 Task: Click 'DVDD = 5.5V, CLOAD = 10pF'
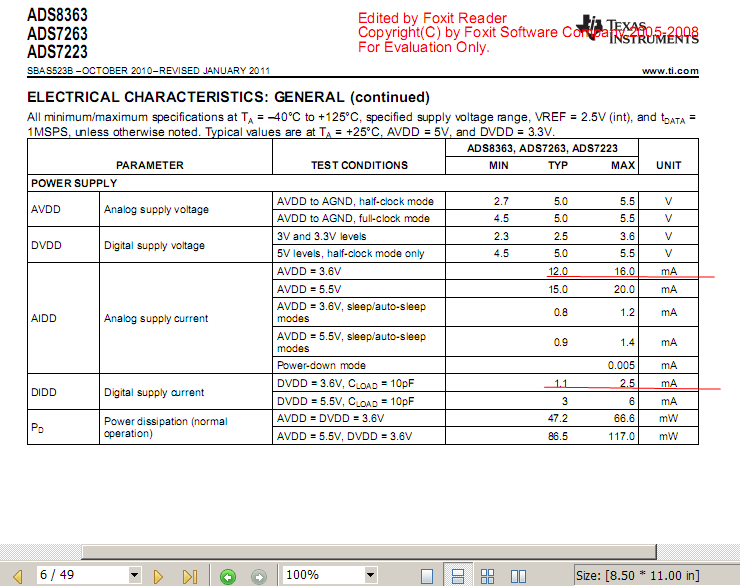point(345,402)
